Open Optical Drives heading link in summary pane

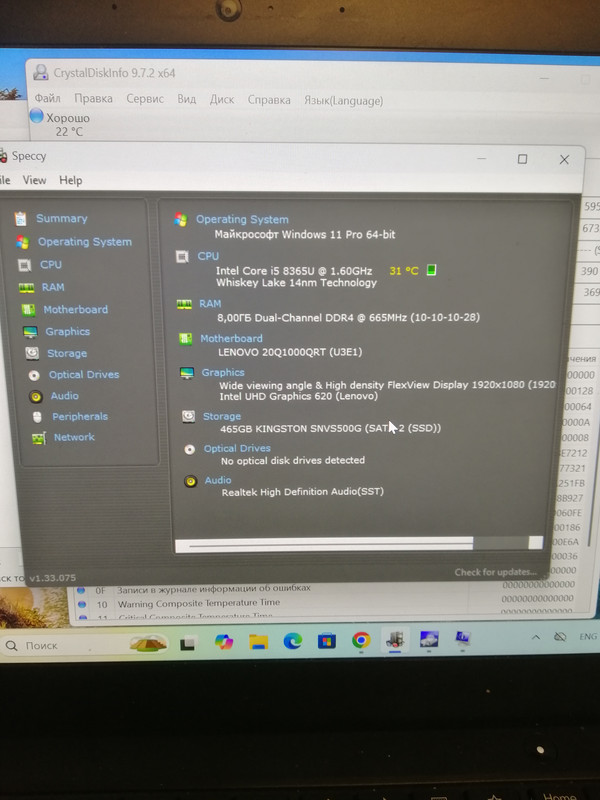[x=237, y=448]
